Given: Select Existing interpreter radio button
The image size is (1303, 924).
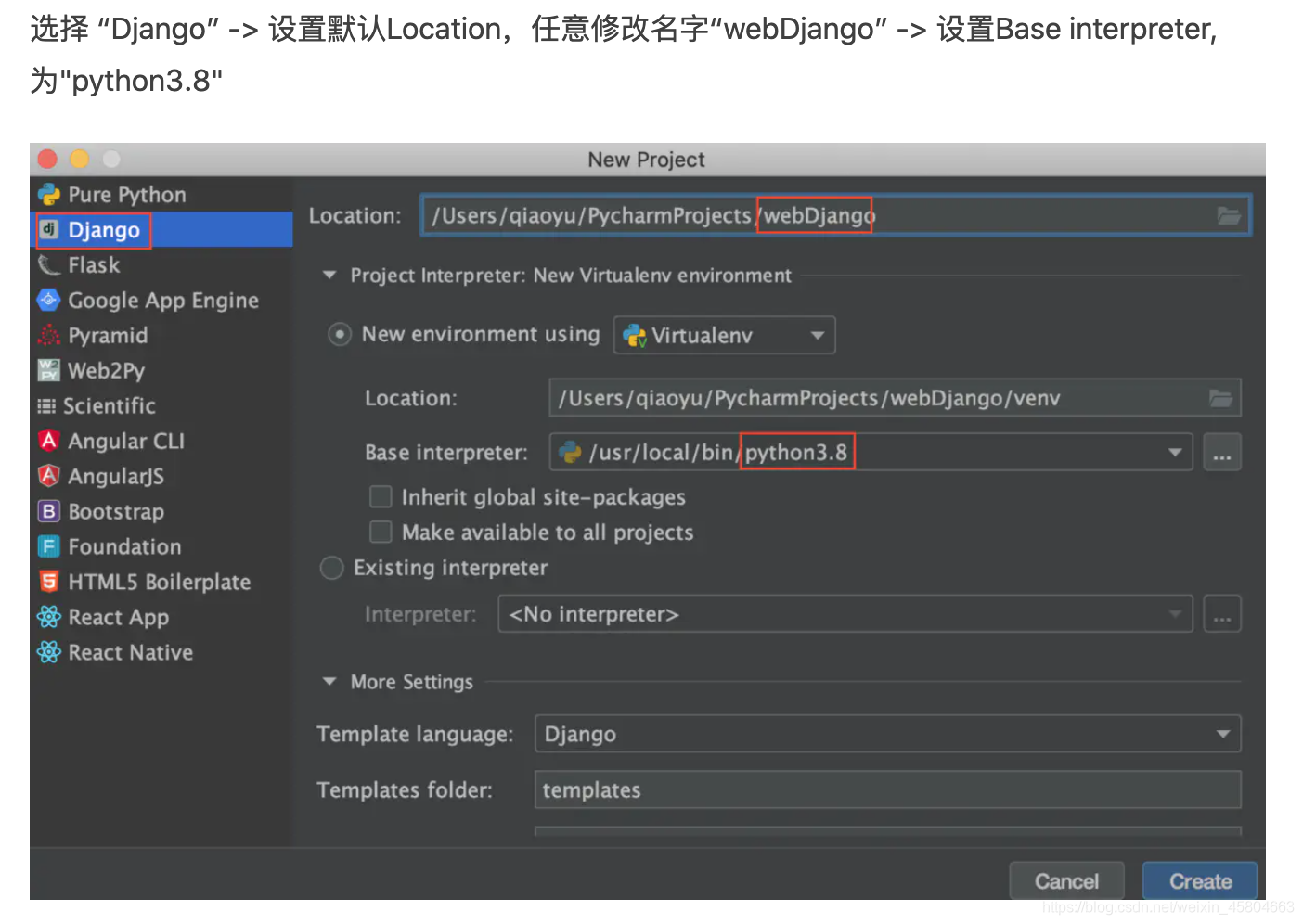Looking at the screenshot, I should pyautogui.click(x=331, y=568).
